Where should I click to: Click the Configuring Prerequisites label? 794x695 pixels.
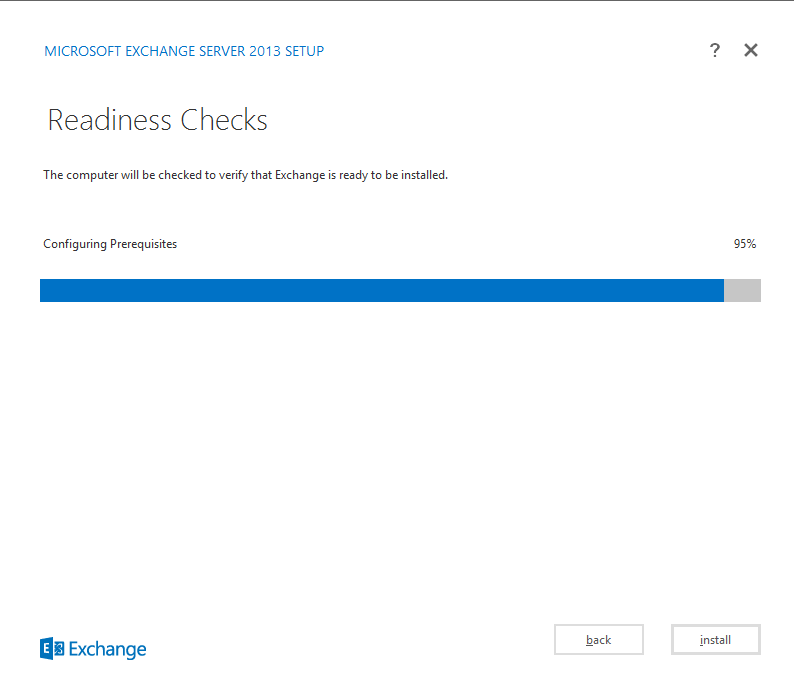(x=110, y=244)
